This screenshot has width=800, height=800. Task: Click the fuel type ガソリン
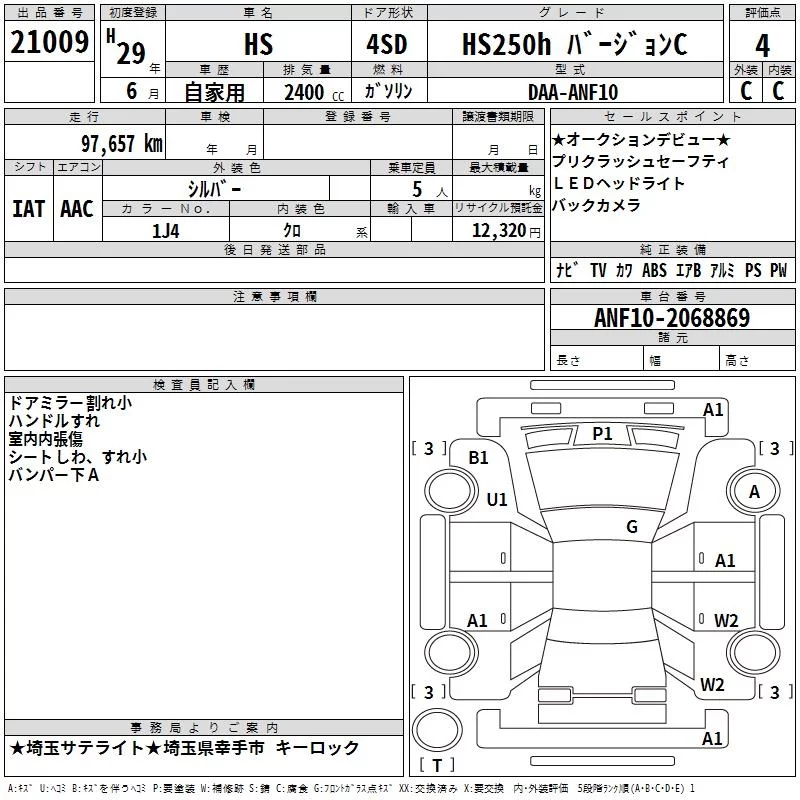tap(388, 91)
